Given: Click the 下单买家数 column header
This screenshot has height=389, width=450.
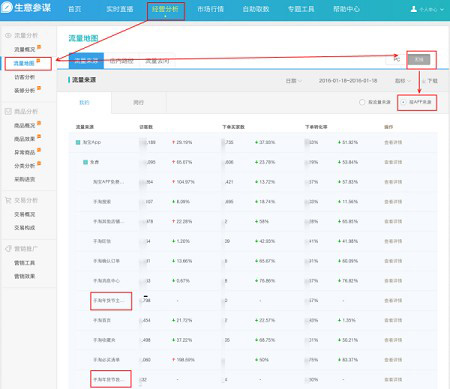Looking at the screenshot, I should tap(234, 127).
